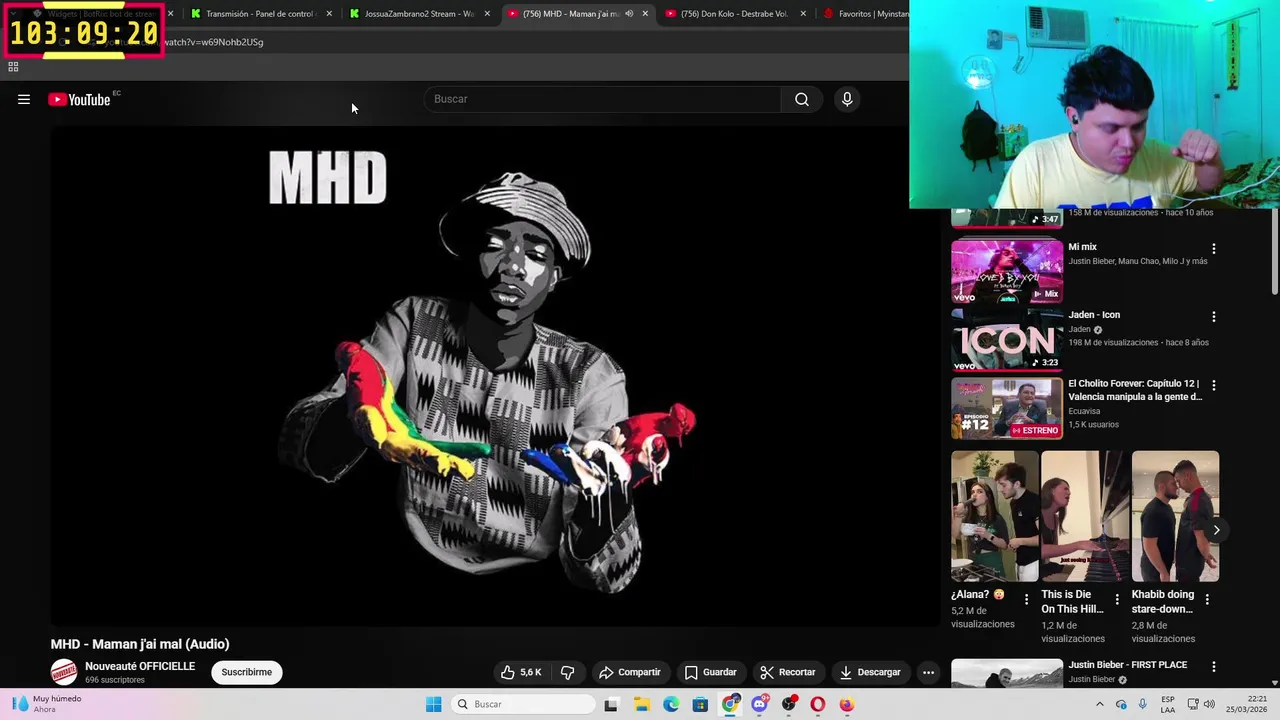Open Khabib doing stare-down short thumbnail

[x=1175, y=516]
